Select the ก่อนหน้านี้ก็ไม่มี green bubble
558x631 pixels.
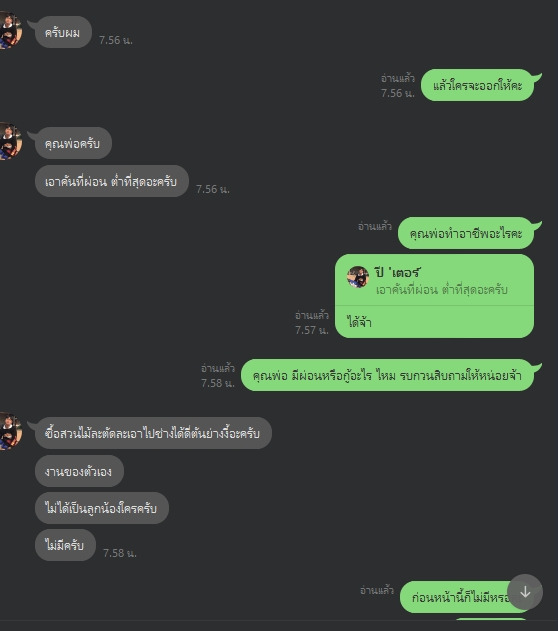pos(461,597)
